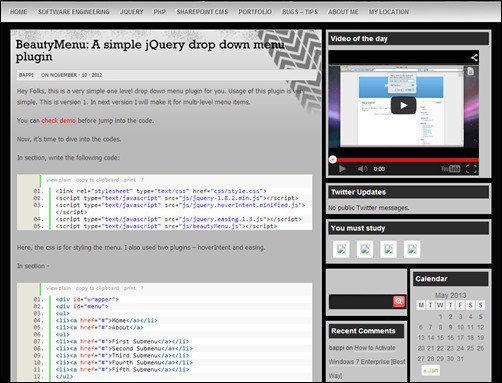Open the PHP menu item

[160, 12]
